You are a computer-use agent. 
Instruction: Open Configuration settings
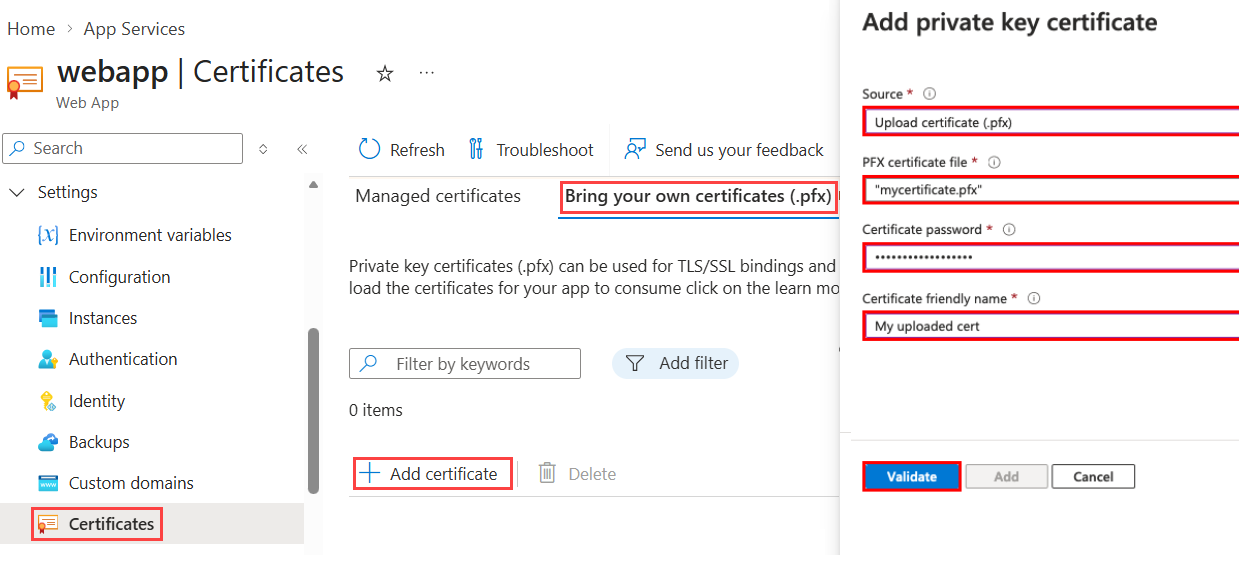120,277
